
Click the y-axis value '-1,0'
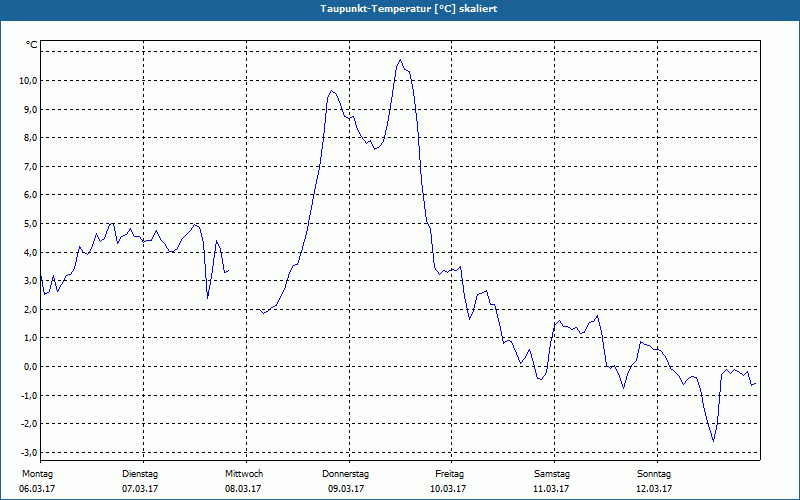click(29, 395)
